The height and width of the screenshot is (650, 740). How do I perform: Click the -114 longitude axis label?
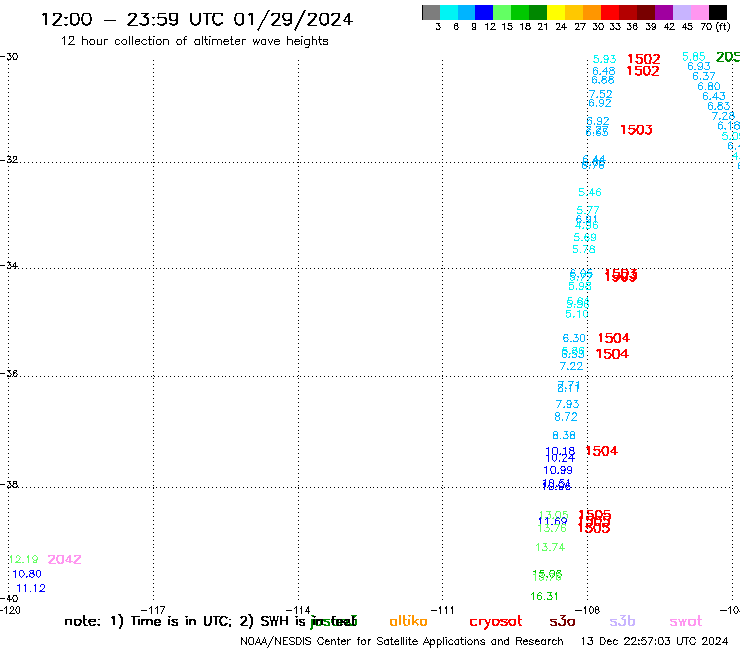[298, 610]
